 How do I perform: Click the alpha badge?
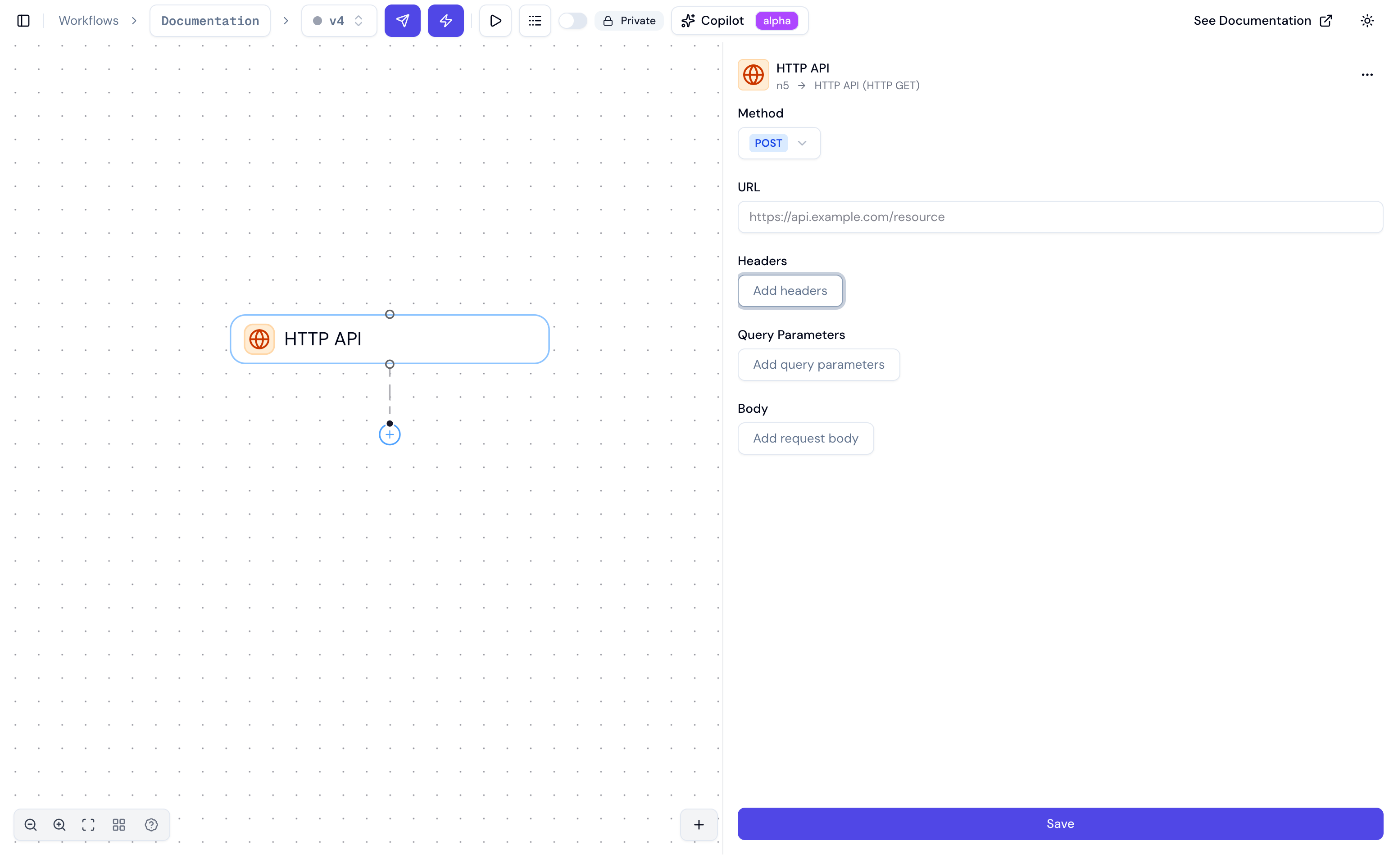tap(777, 21)
